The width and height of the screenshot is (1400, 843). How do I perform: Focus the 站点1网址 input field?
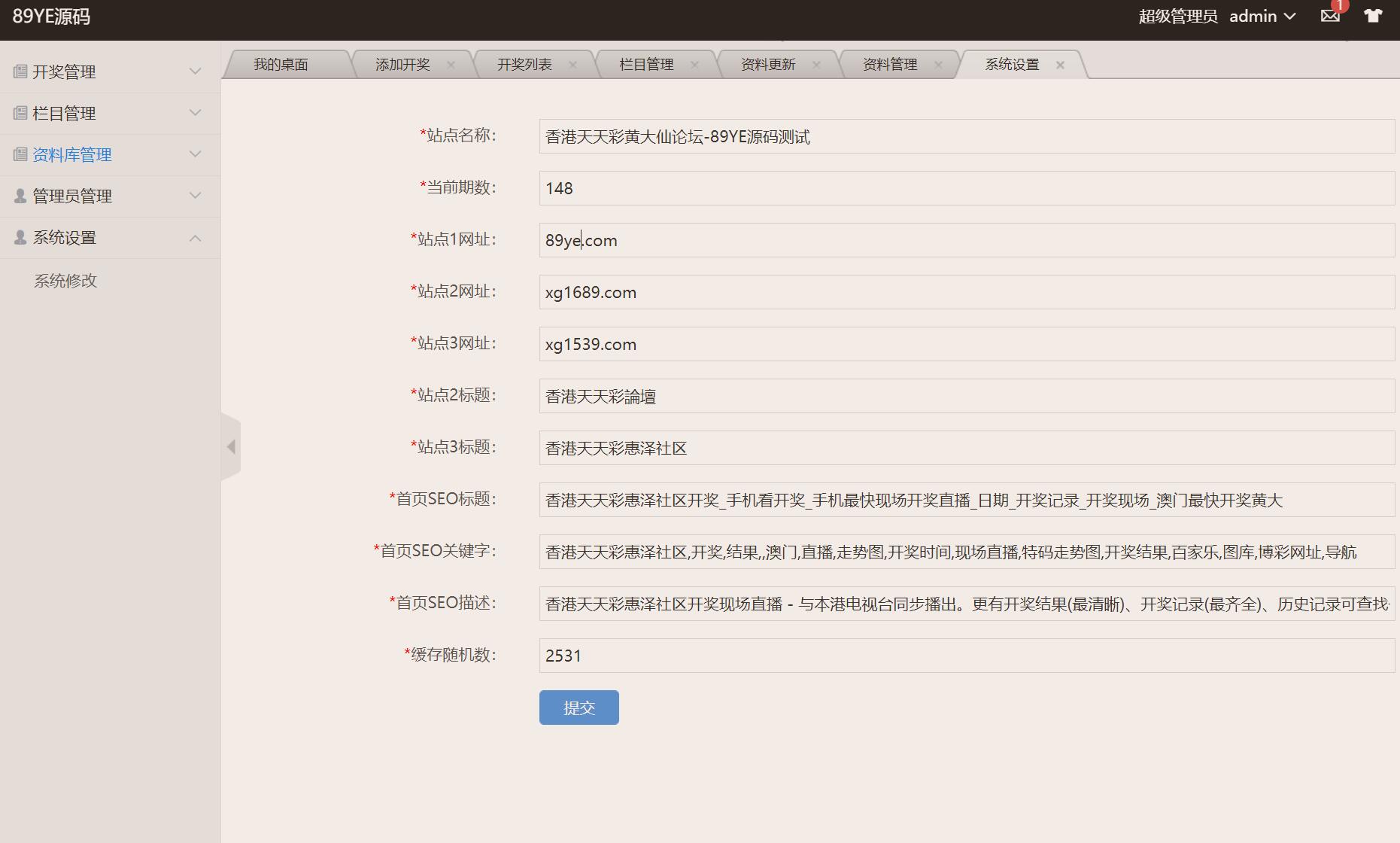[967, 240]
